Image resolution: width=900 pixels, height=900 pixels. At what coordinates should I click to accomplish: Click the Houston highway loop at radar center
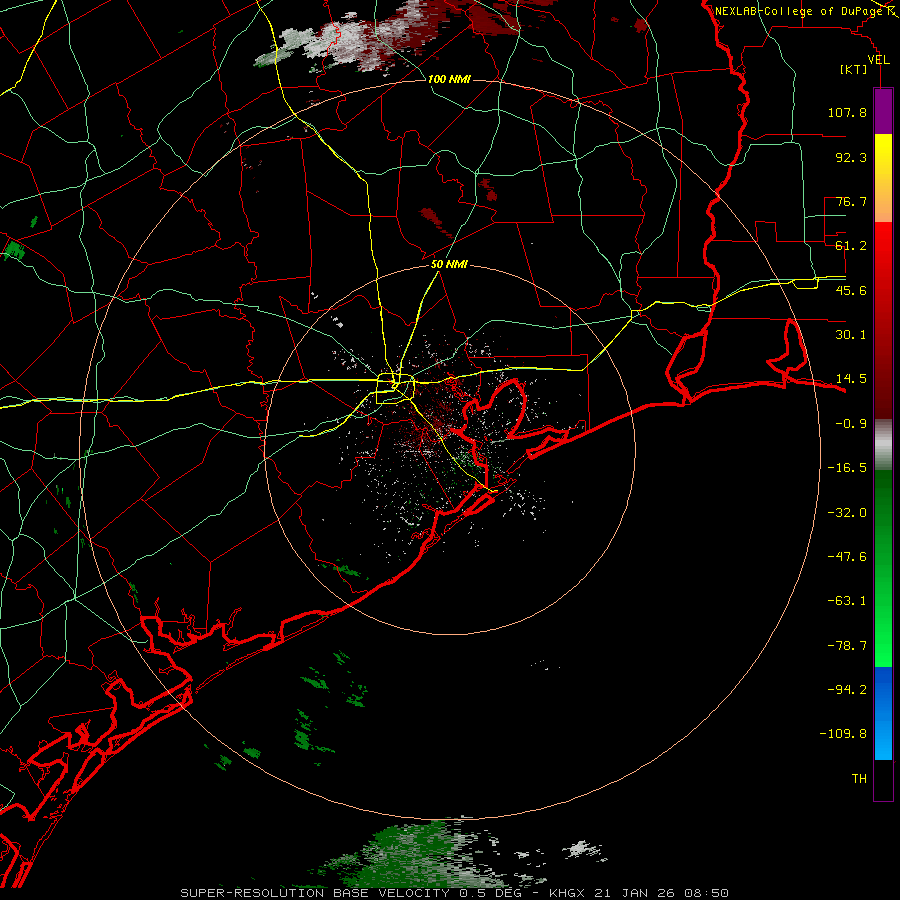click(395, 389)
